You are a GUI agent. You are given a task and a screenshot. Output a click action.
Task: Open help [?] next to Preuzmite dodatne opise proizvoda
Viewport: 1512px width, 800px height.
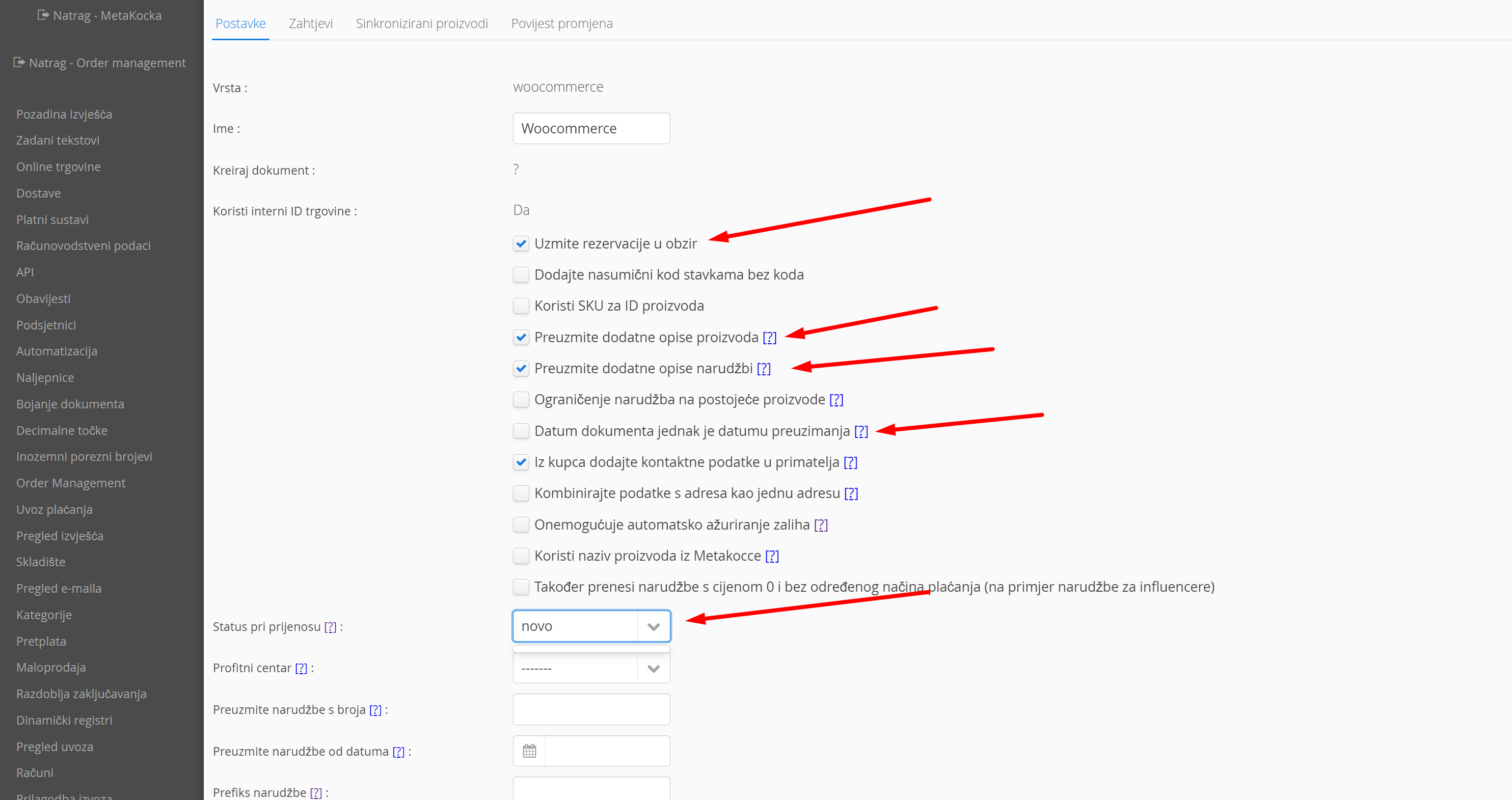click(x=769, y=337)
